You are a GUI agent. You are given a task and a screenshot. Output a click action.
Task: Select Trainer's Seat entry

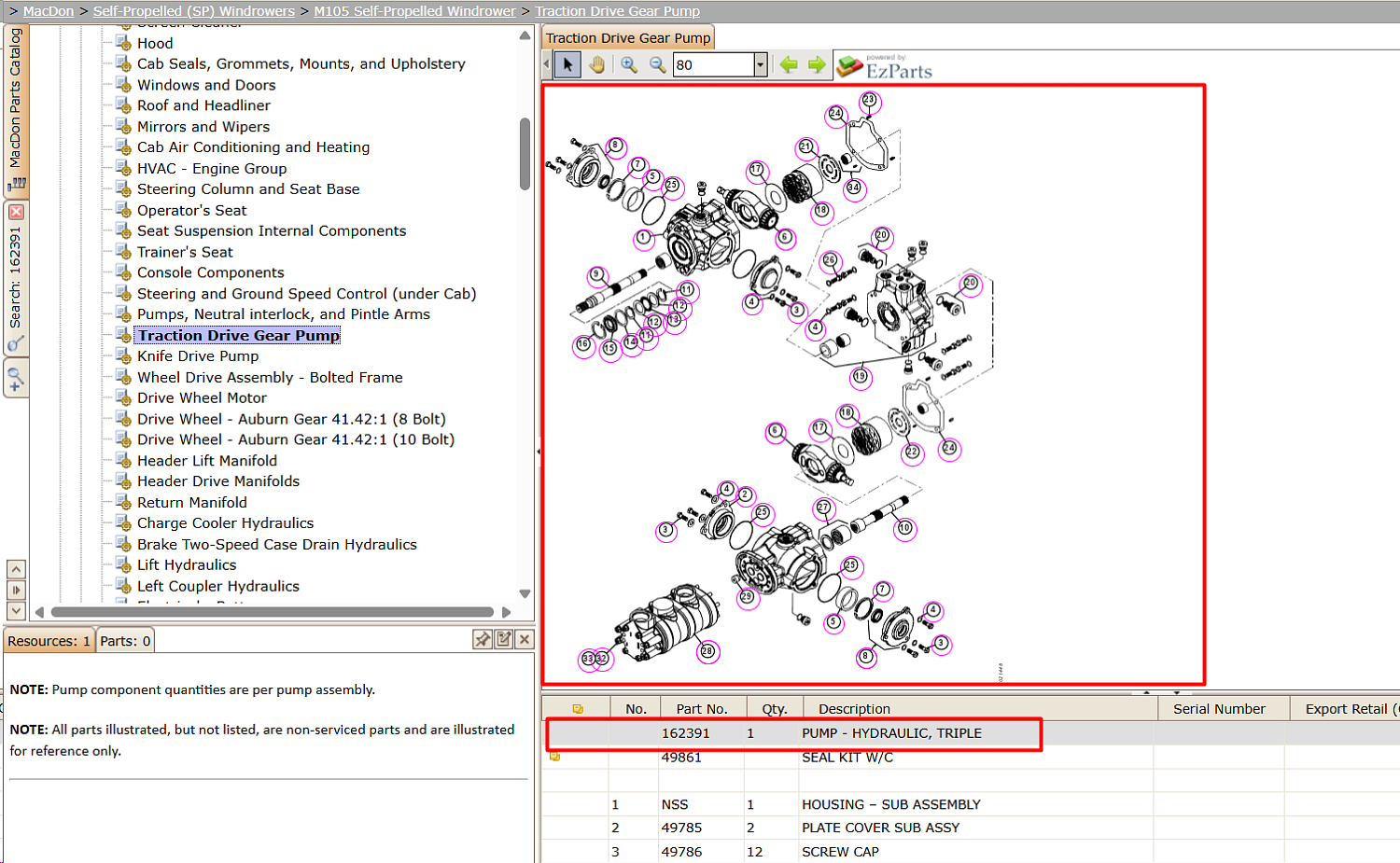click(185, 252)
